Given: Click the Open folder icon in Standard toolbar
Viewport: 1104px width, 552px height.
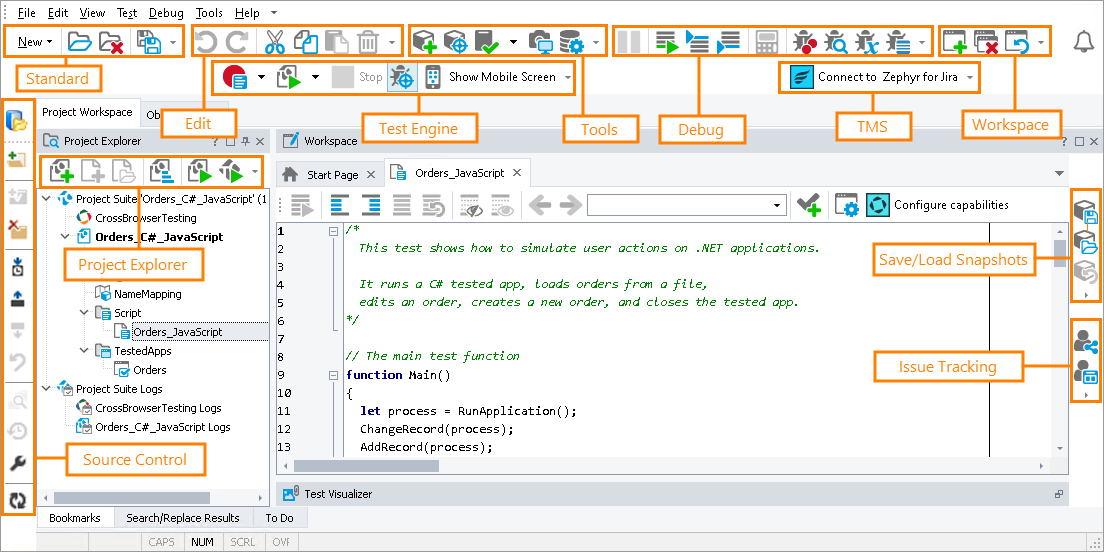Looking at the screenshot, I should click(x=79, y=42).
